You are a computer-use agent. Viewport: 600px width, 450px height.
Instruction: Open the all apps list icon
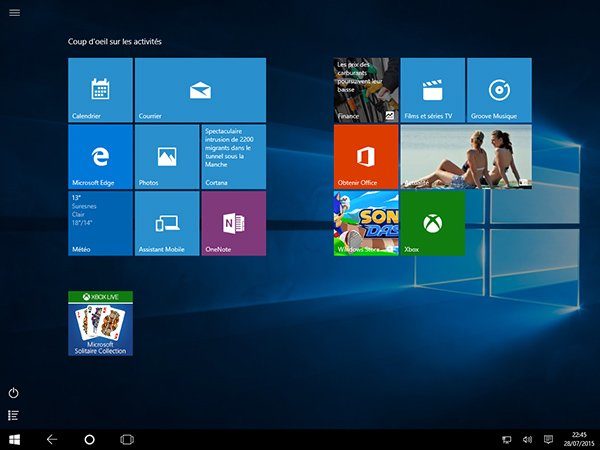pyautogui.click(x=13, y=415)
